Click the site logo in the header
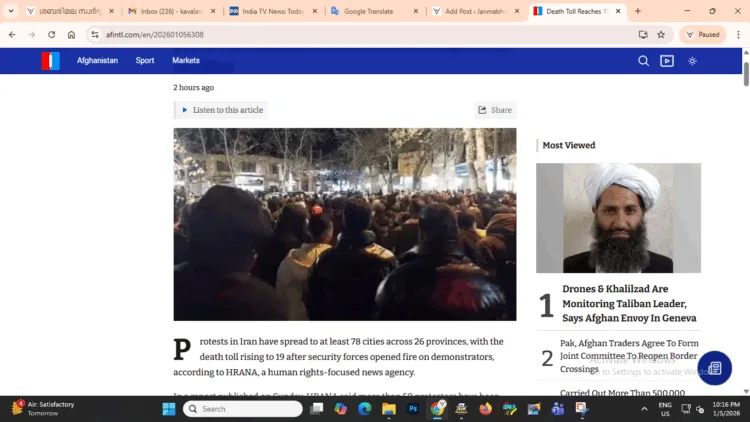The height and width of the screenshot is (422, 750). [50, 61]
